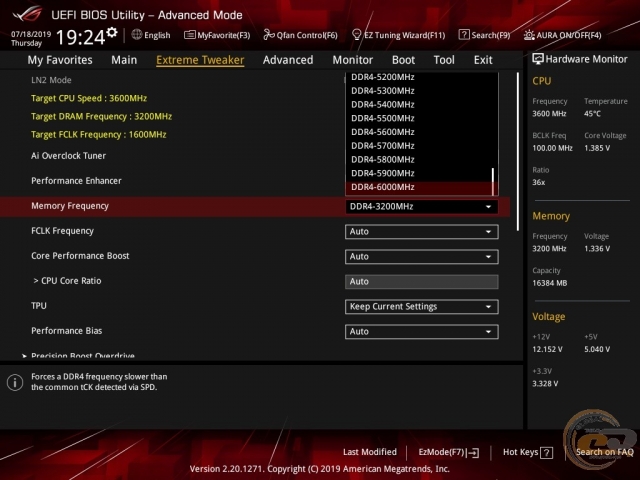
Task: Open MyFavorite(F3) icon
Action: click(189, 35)
